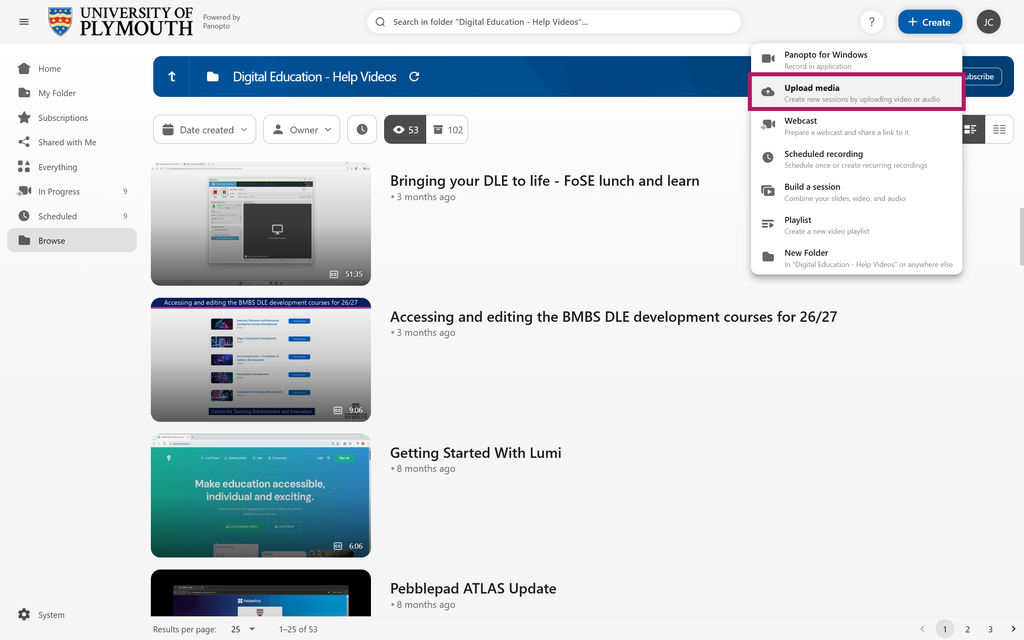Open Scheduled in sidebar
Image resolution: width=1024 pixels, height=640 pixels.
pyautogui.click(x=72, y=216)
